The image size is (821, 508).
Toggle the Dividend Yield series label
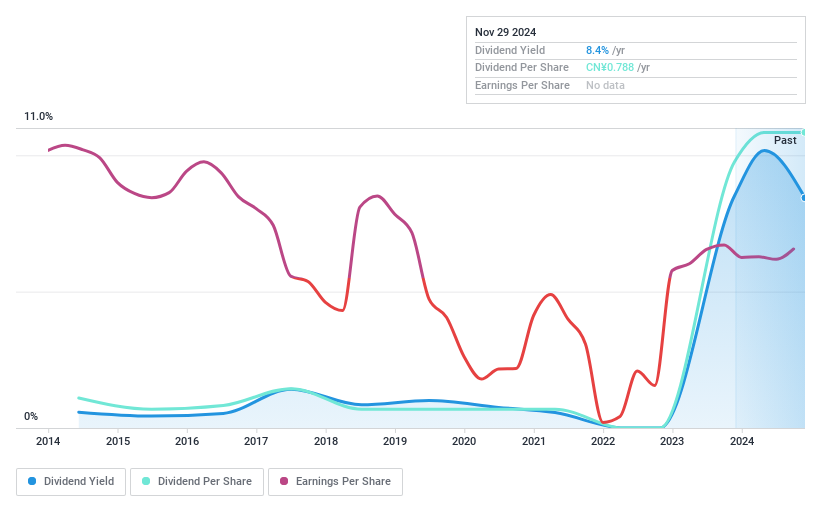click(x=77, y=481)
